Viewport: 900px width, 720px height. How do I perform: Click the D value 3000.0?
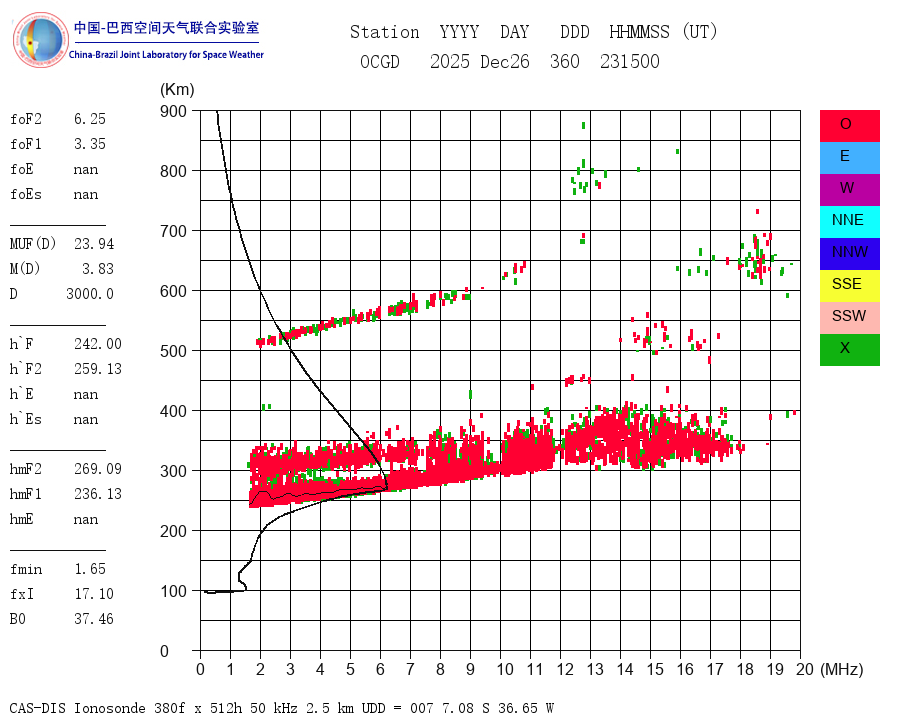[x=90, y=294]
